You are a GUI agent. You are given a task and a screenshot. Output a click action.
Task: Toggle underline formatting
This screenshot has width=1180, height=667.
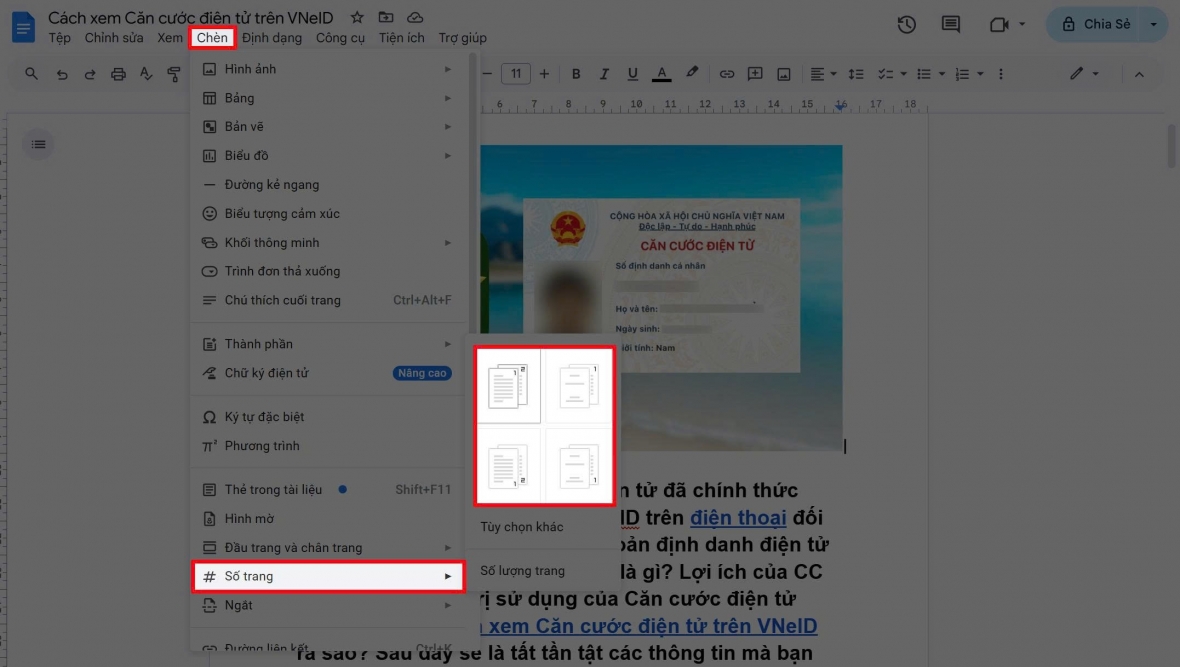pos(632,74)
